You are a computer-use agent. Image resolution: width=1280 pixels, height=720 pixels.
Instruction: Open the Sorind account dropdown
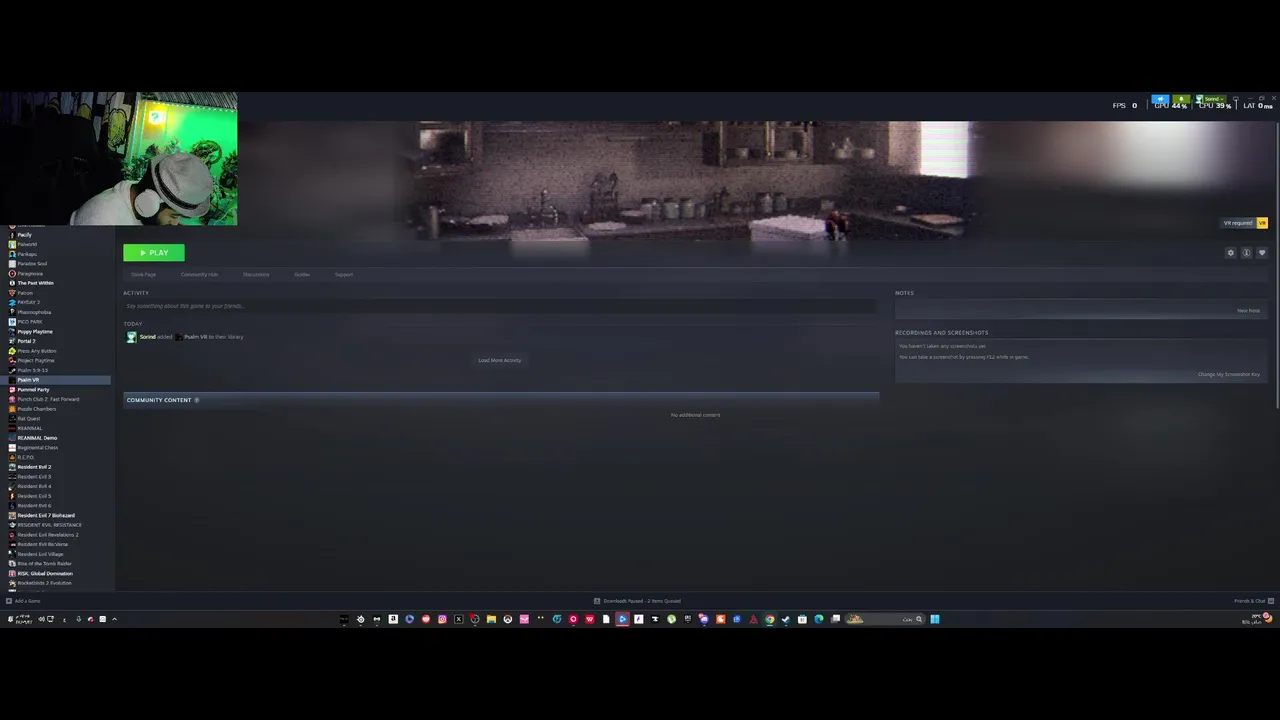[x=1211, y=100]
